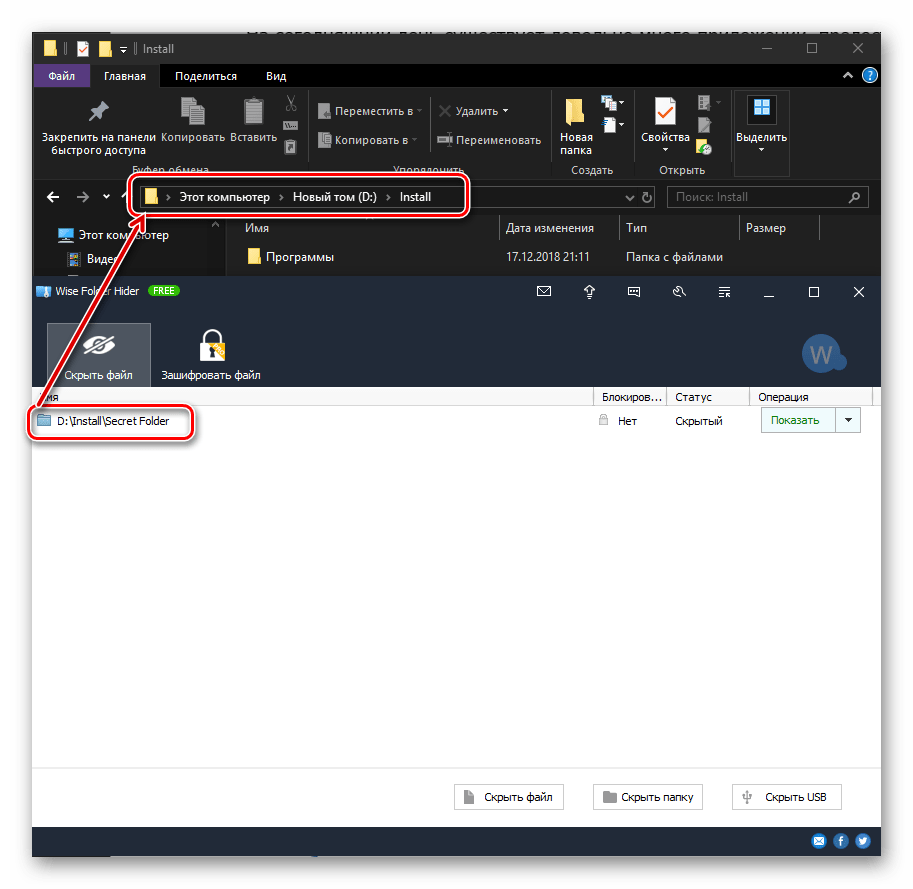Viewport: 913px width, 889px height.
Task: Click the lock icon in the Блокиров column
Action: (603, 420)
